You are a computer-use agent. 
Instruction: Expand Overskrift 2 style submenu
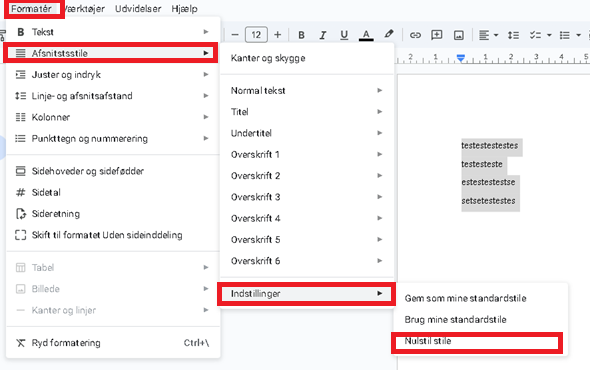click(x=307, y=176)
